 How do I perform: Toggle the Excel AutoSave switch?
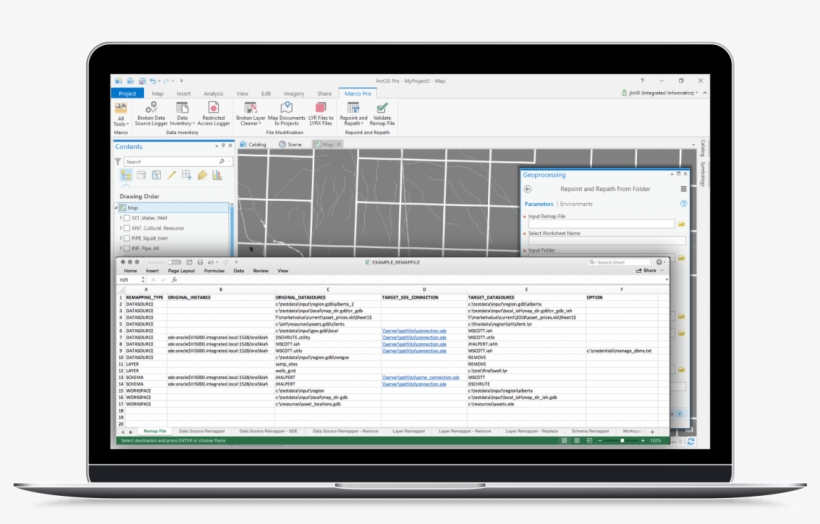[174, 262]
